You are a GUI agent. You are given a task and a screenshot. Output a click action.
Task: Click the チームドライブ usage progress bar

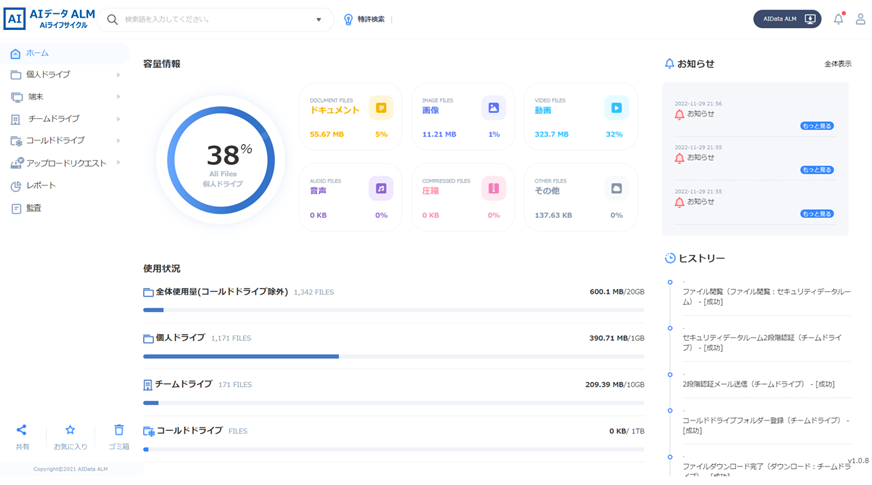(x=394, y=403)
